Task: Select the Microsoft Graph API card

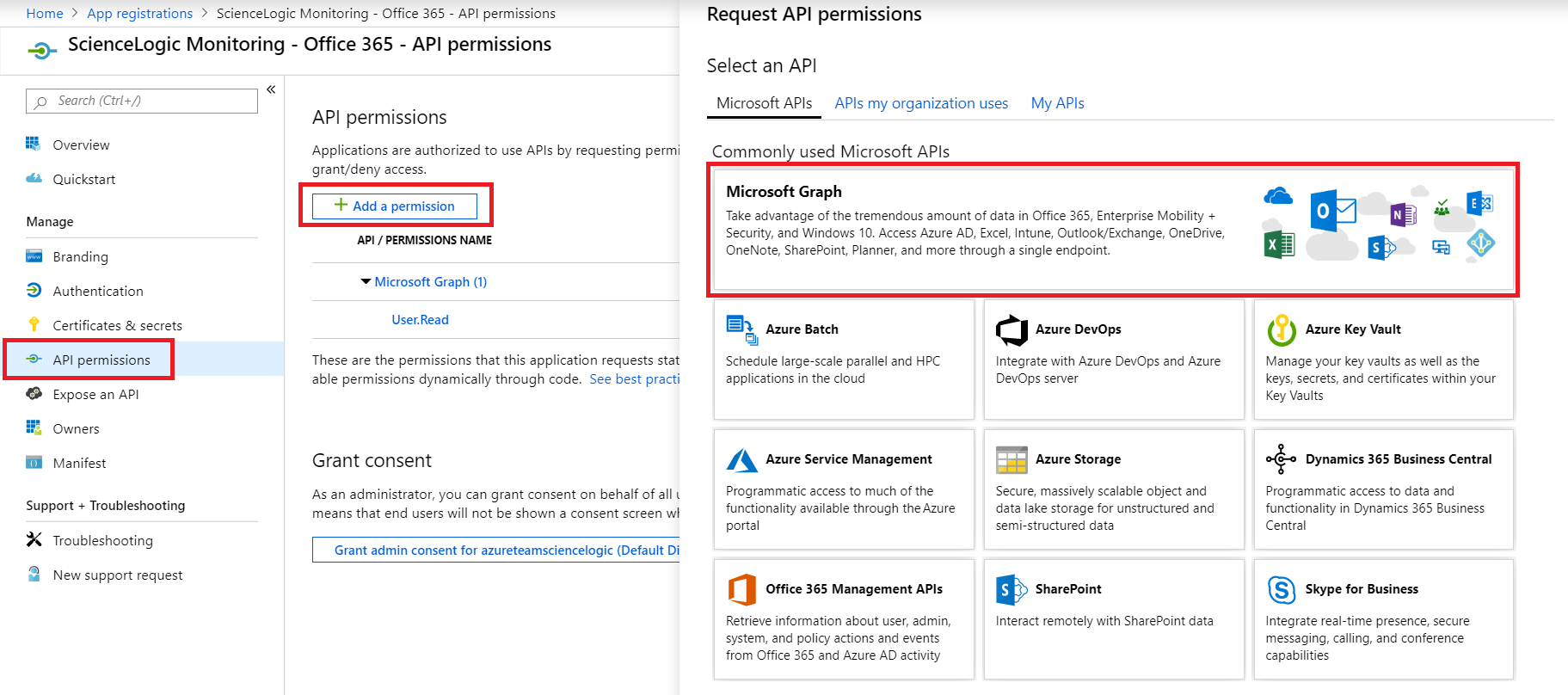Action: [1114, 230]
